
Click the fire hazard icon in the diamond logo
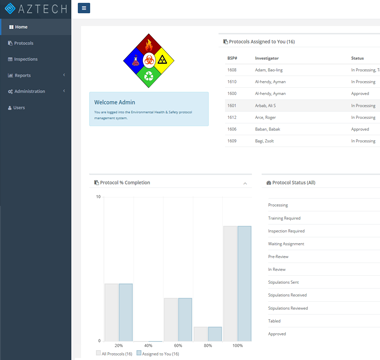click(149, 45)
